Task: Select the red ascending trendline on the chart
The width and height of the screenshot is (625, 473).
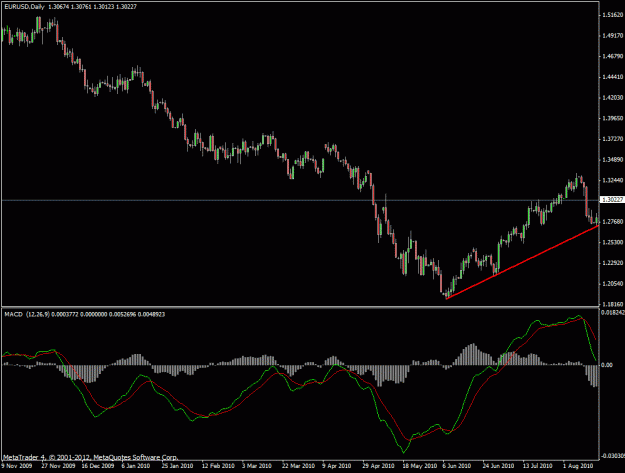Action: (x=522, y=262)
